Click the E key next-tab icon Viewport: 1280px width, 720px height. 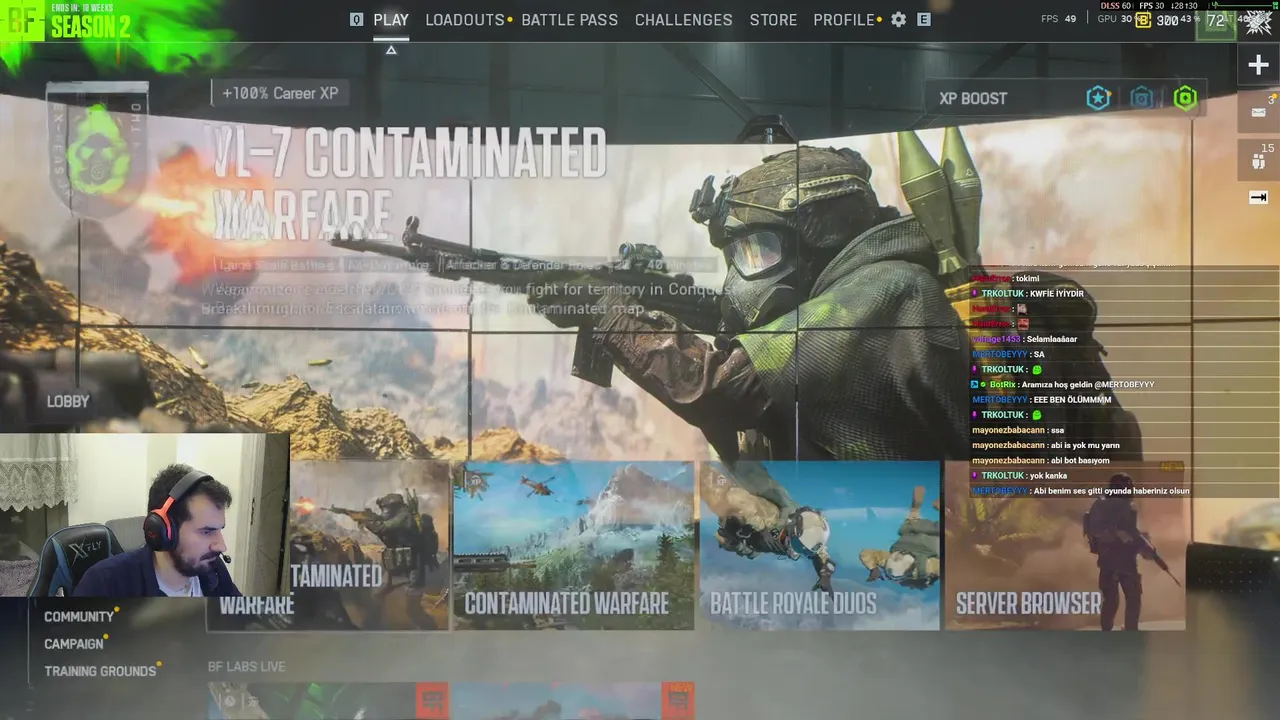click(x=924, y=19)
